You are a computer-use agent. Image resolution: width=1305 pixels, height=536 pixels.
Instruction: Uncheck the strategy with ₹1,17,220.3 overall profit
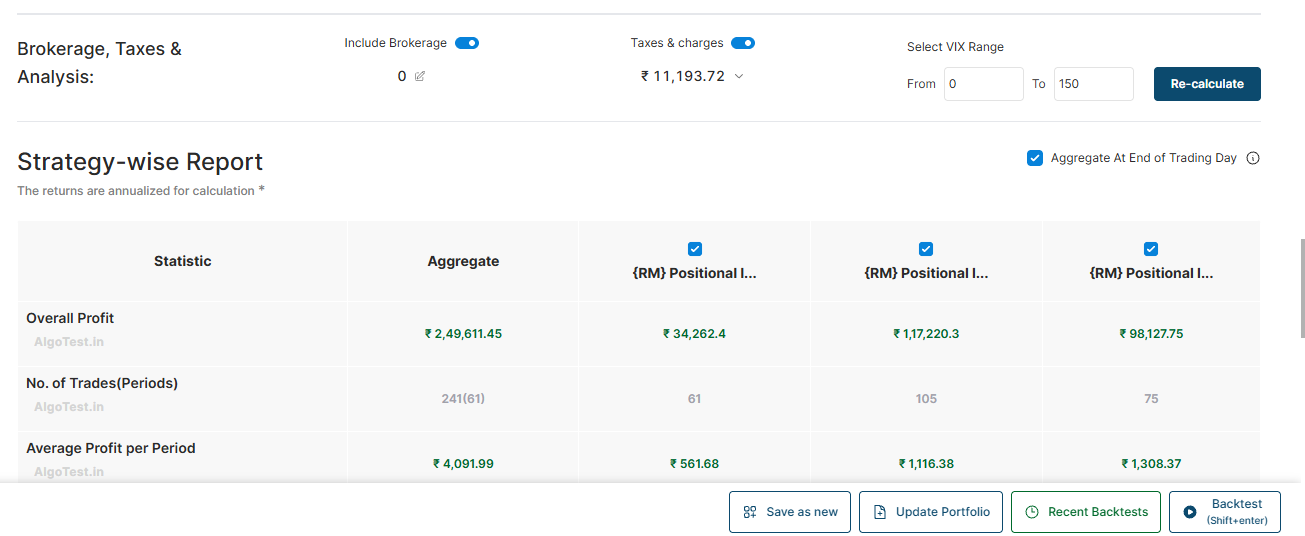[926, 249]
